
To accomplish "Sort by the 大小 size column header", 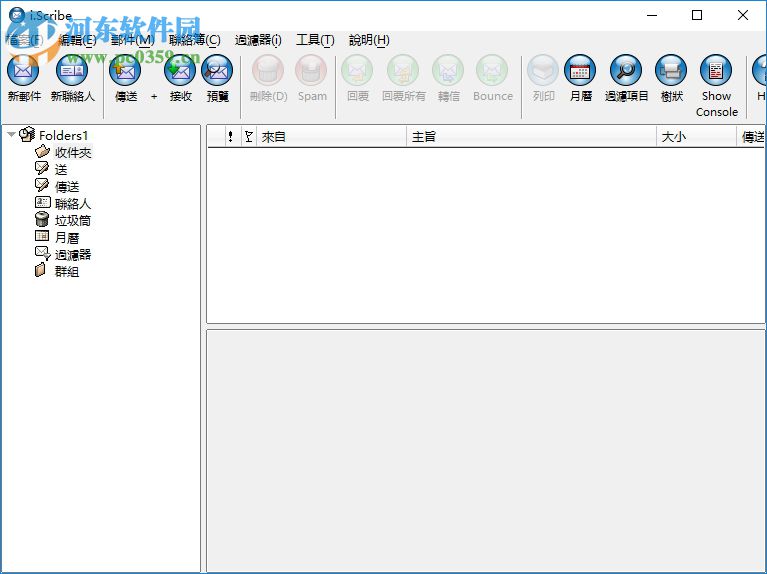I will (696, 137).
